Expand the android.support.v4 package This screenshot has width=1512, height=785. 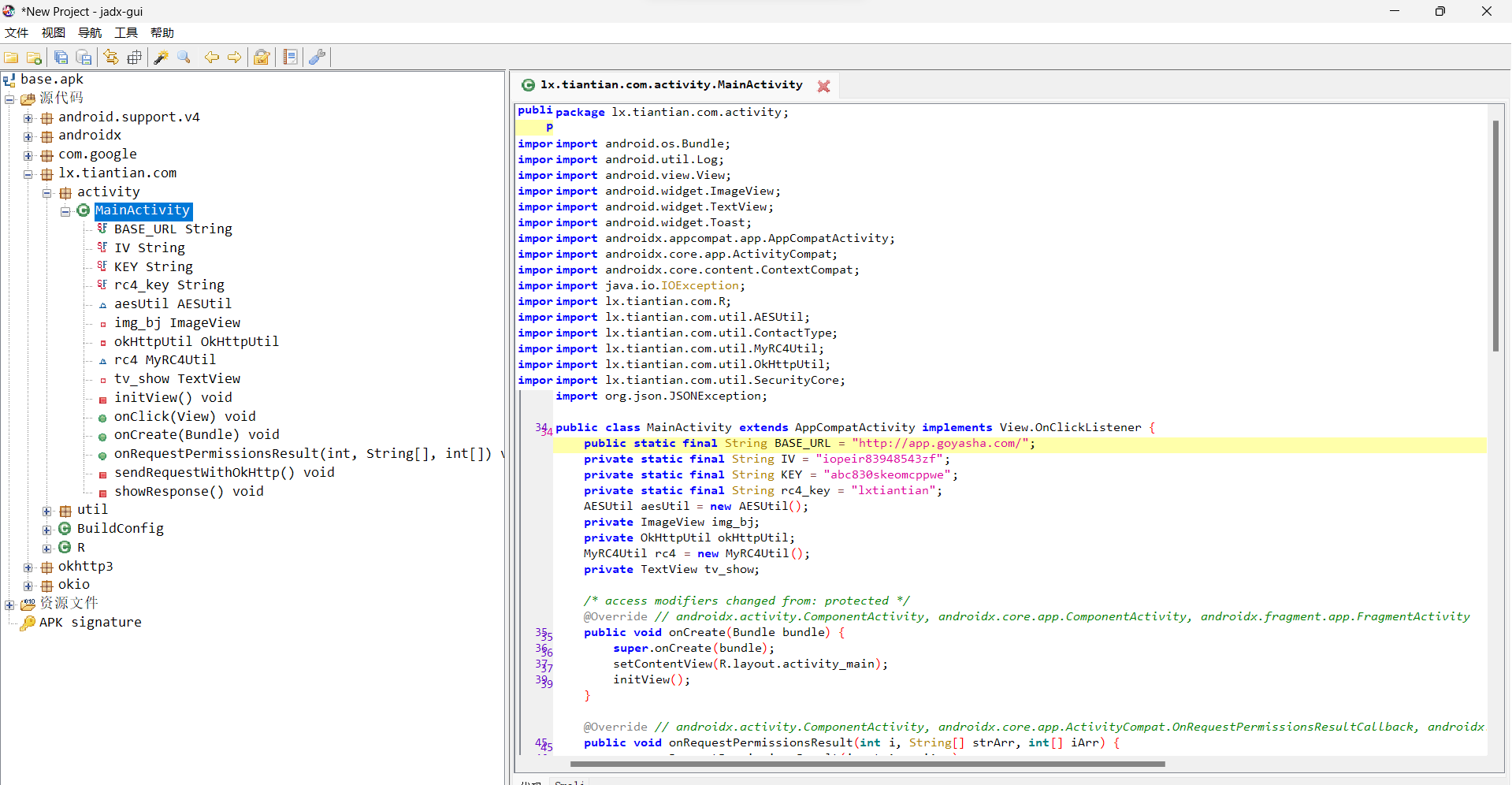pos(28,118)
